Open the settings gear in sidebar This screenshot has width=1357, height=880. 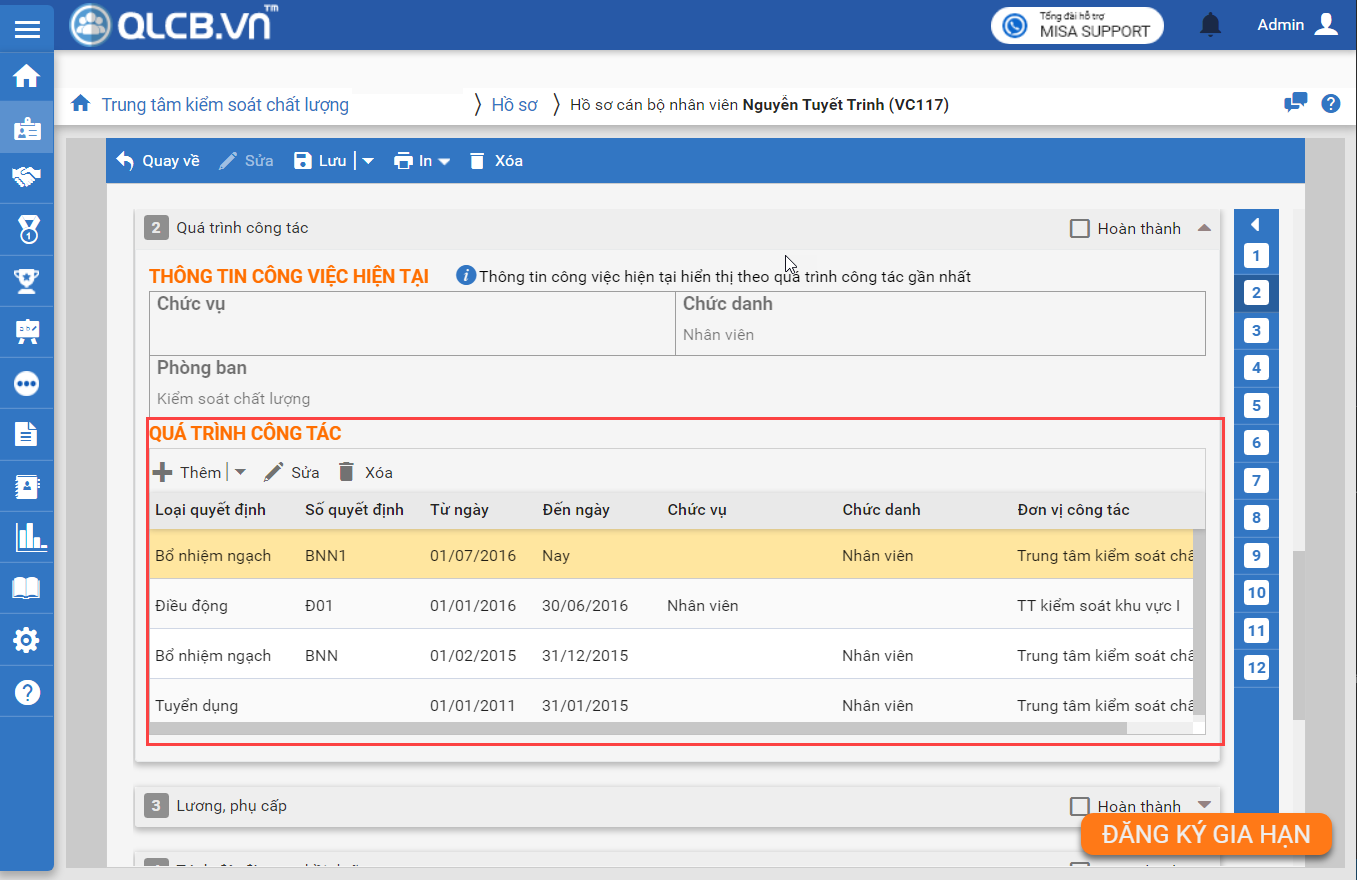(27, 640)
